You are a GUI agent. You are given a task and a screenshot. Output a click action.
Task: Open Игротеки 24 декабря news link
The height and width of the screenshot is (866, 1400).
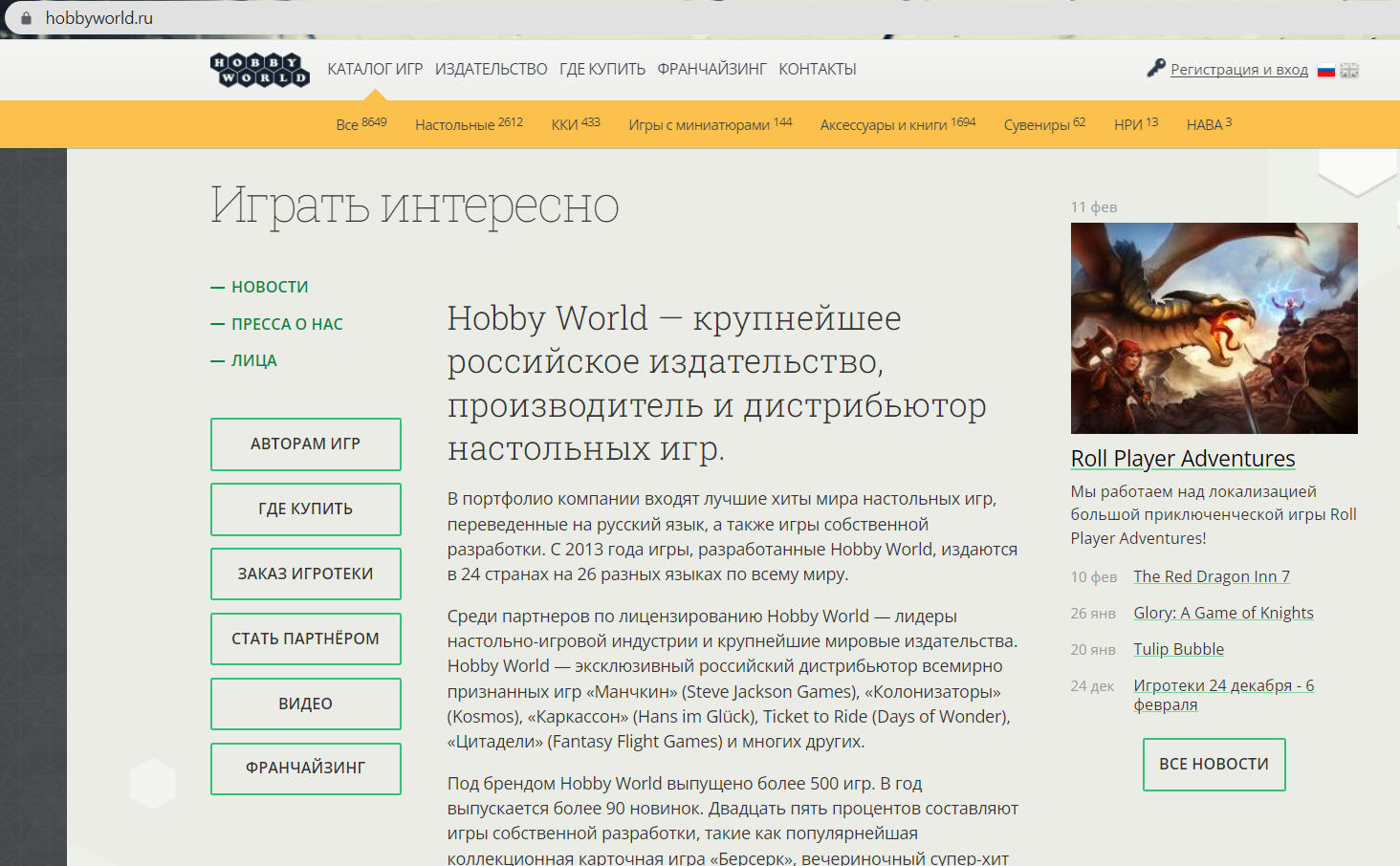1223,695
